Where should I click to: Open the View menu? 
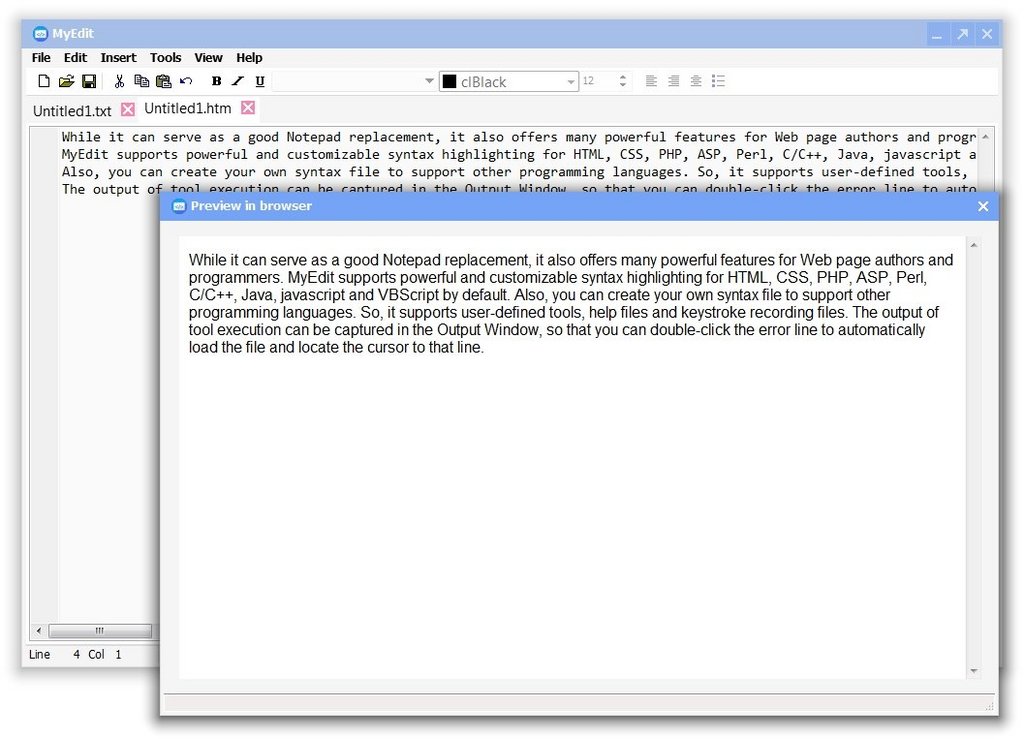click(x=208, y=57)
